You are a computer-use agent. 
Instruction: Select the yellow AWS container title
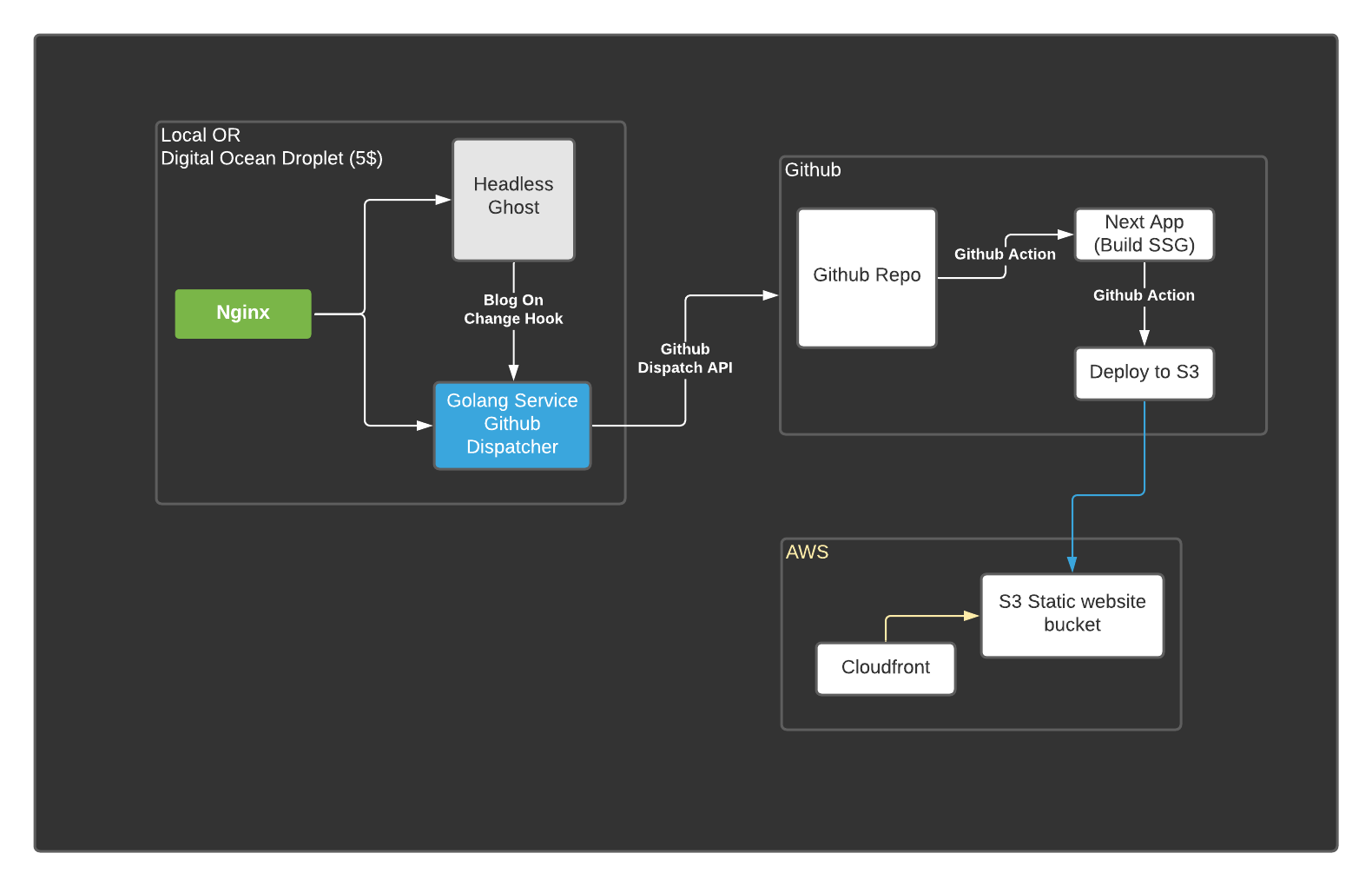[807, 552]
